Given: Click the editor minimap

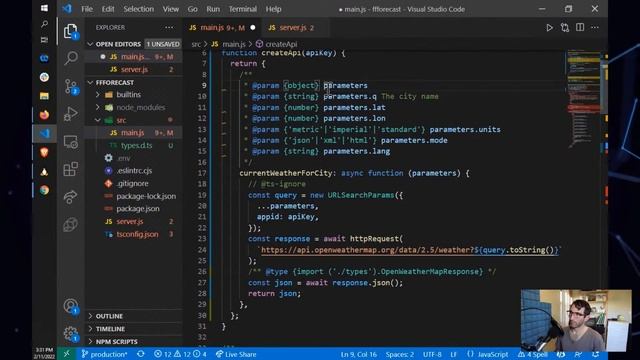Looking at the screenshot, I should tap(583, 98).
